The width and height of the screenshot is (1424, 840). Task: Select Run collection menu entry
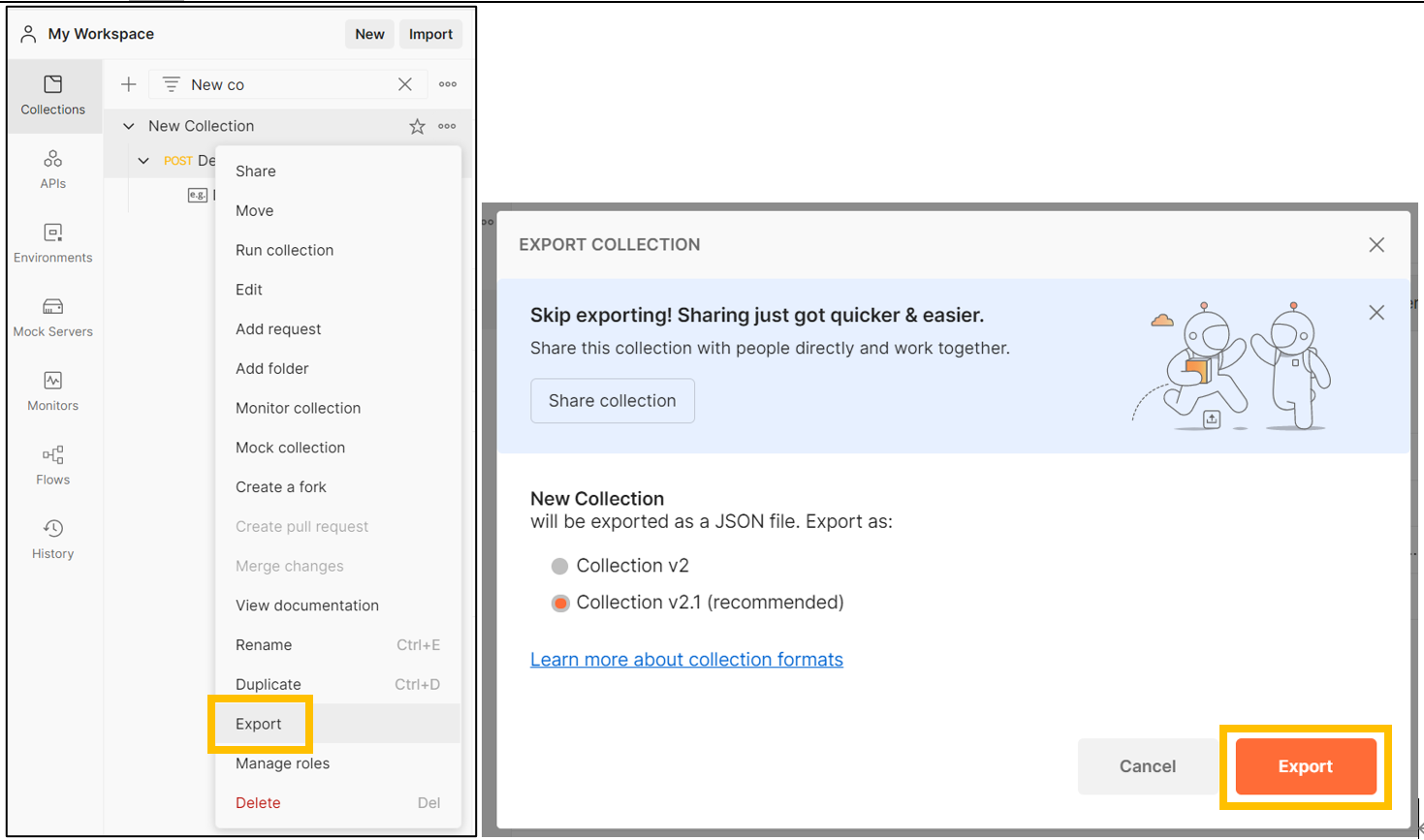pos(337,250)
